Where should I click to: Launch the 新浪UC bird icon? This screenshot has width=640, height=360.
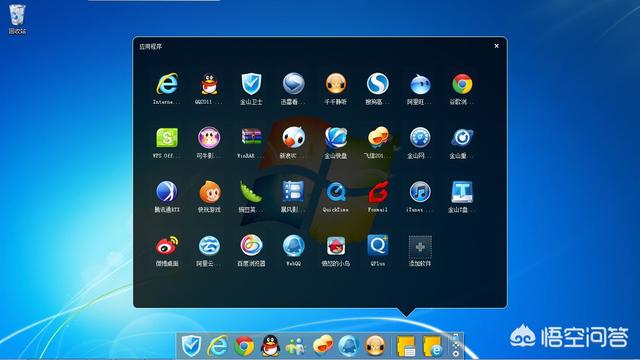tap(293, 138)
